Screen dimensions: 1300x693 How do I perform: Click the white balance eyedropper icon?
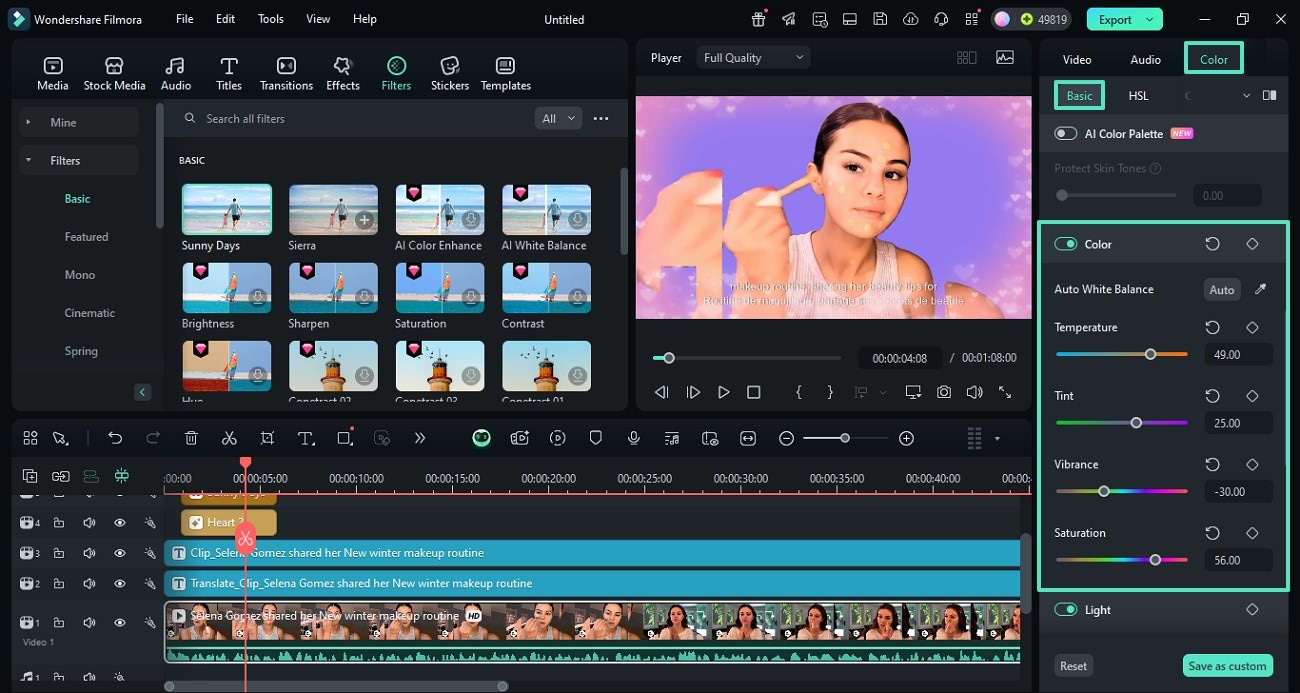click(1260, 289)
